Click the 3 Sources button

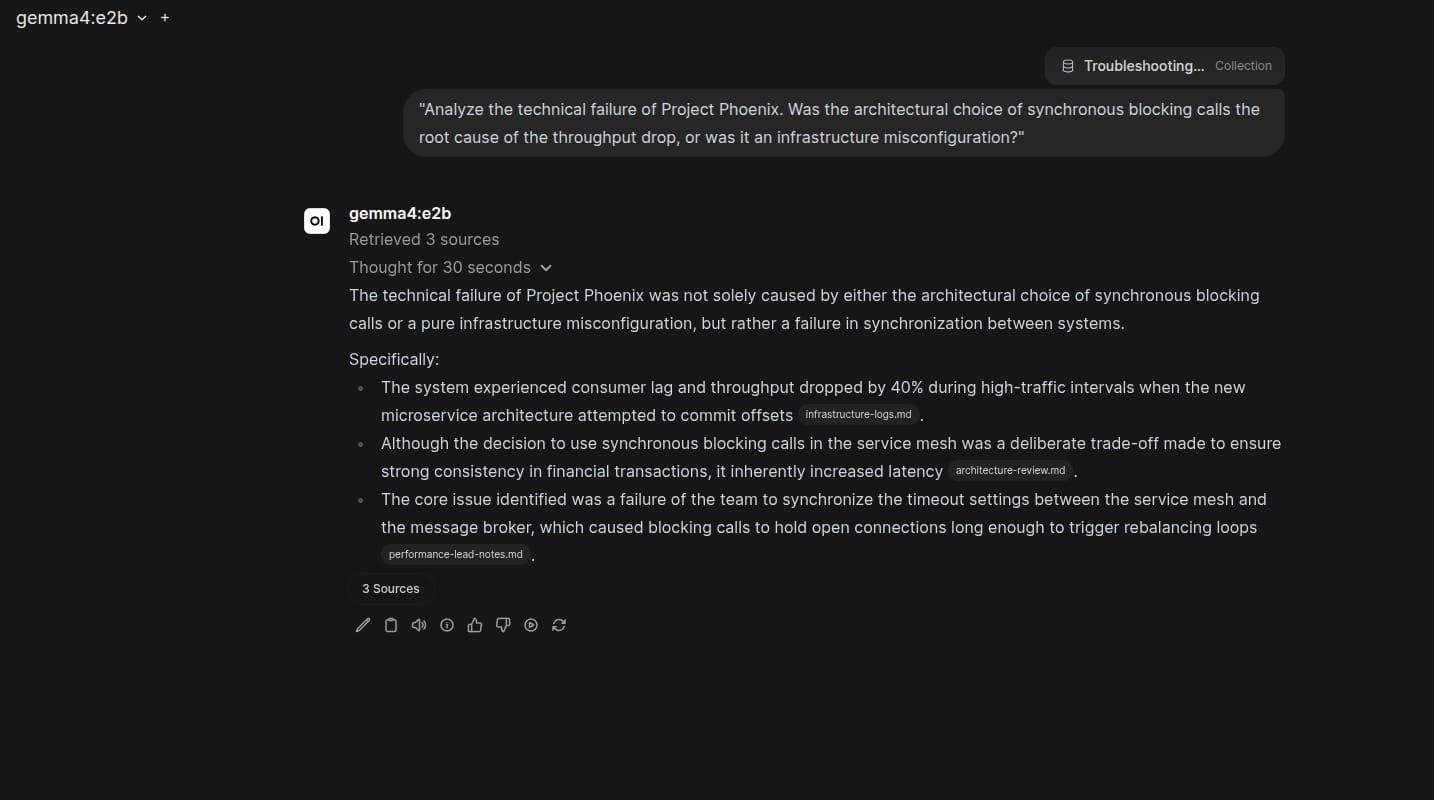click(391, 589)
